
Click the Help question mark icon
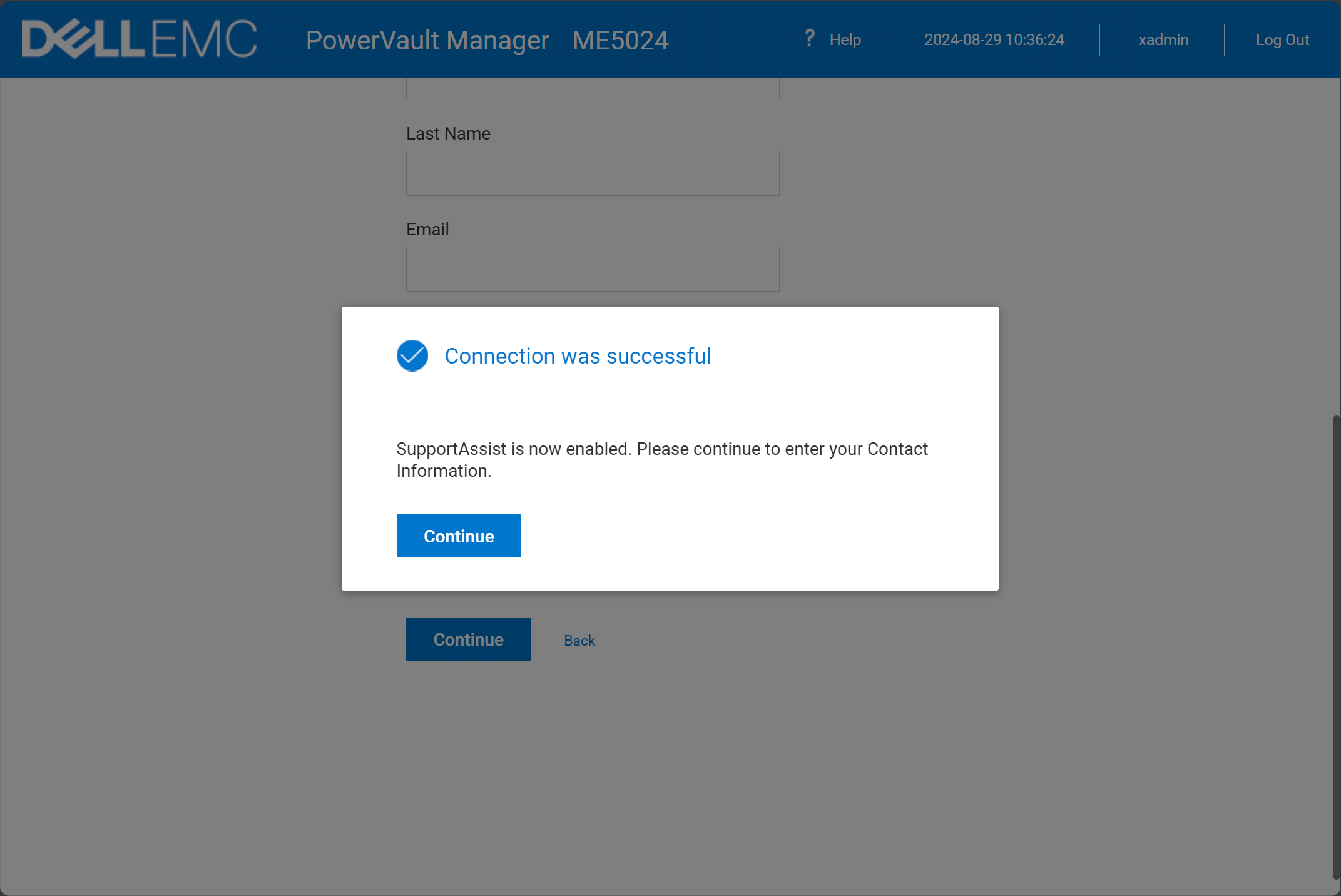click(809, 38)
